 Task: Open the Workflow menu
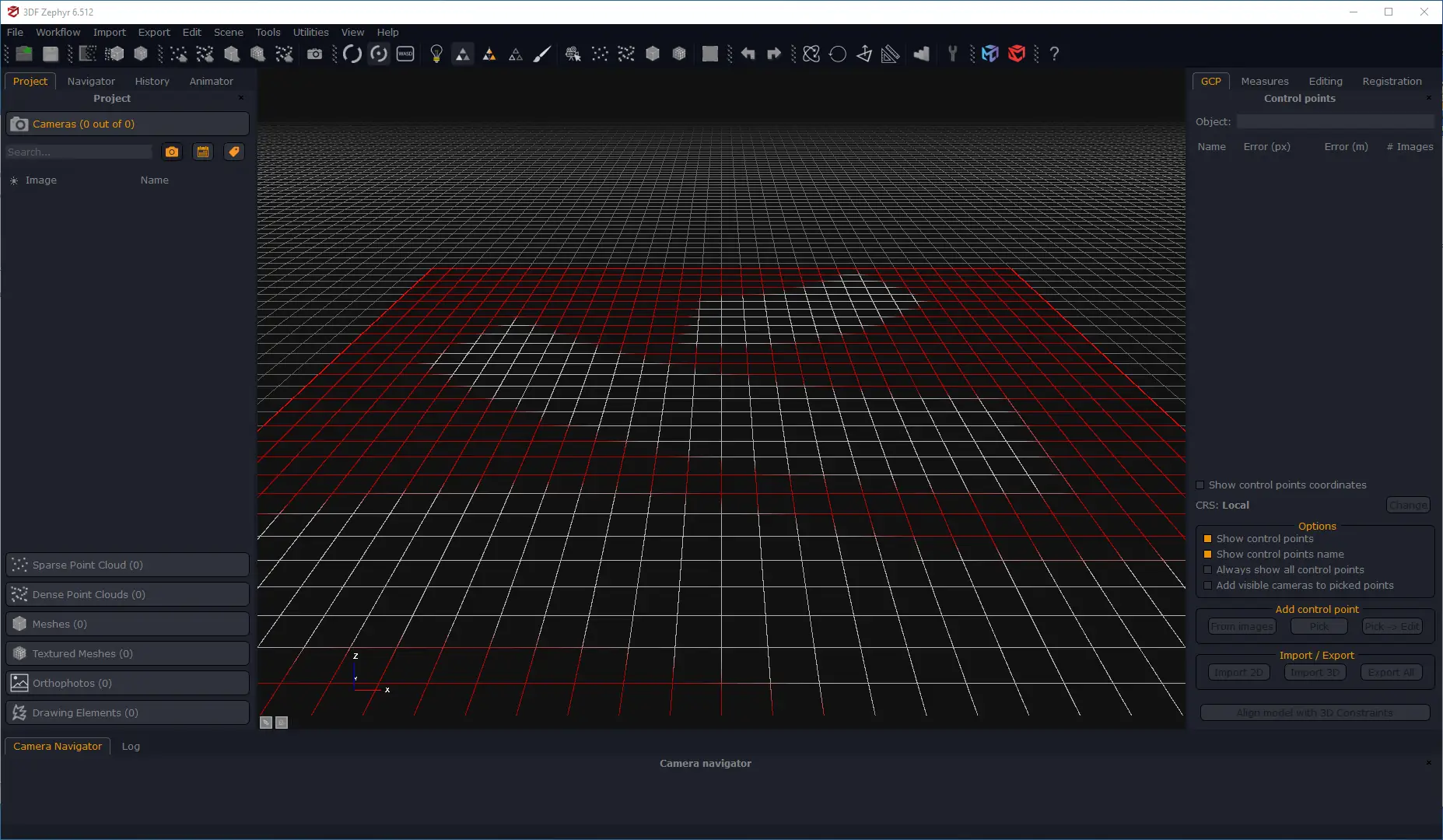coord(58,32)
